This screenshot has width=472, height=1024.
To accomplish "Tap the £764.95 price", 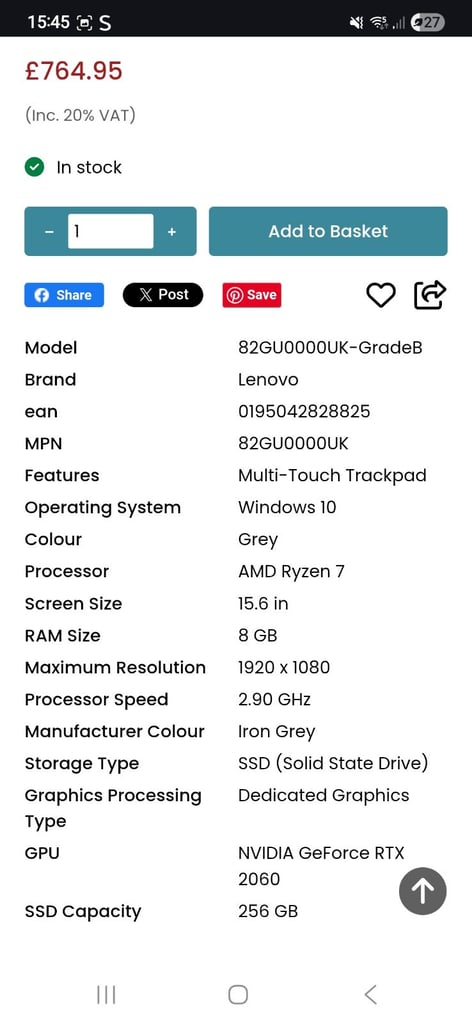I will pos(74,71).
